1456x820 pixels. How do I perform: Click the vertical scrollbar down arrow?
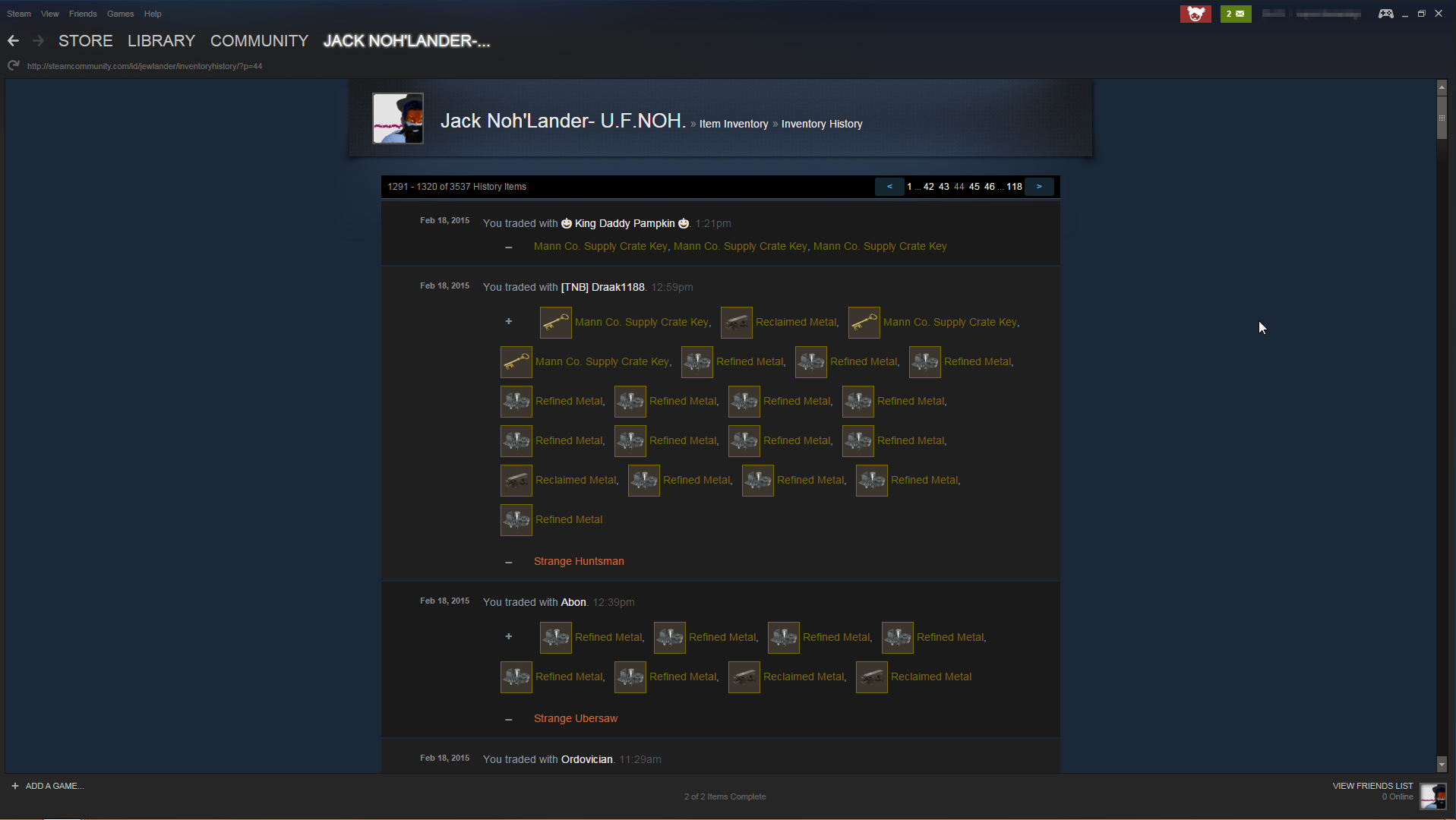pyautogui.click(x=1442, y=764)
